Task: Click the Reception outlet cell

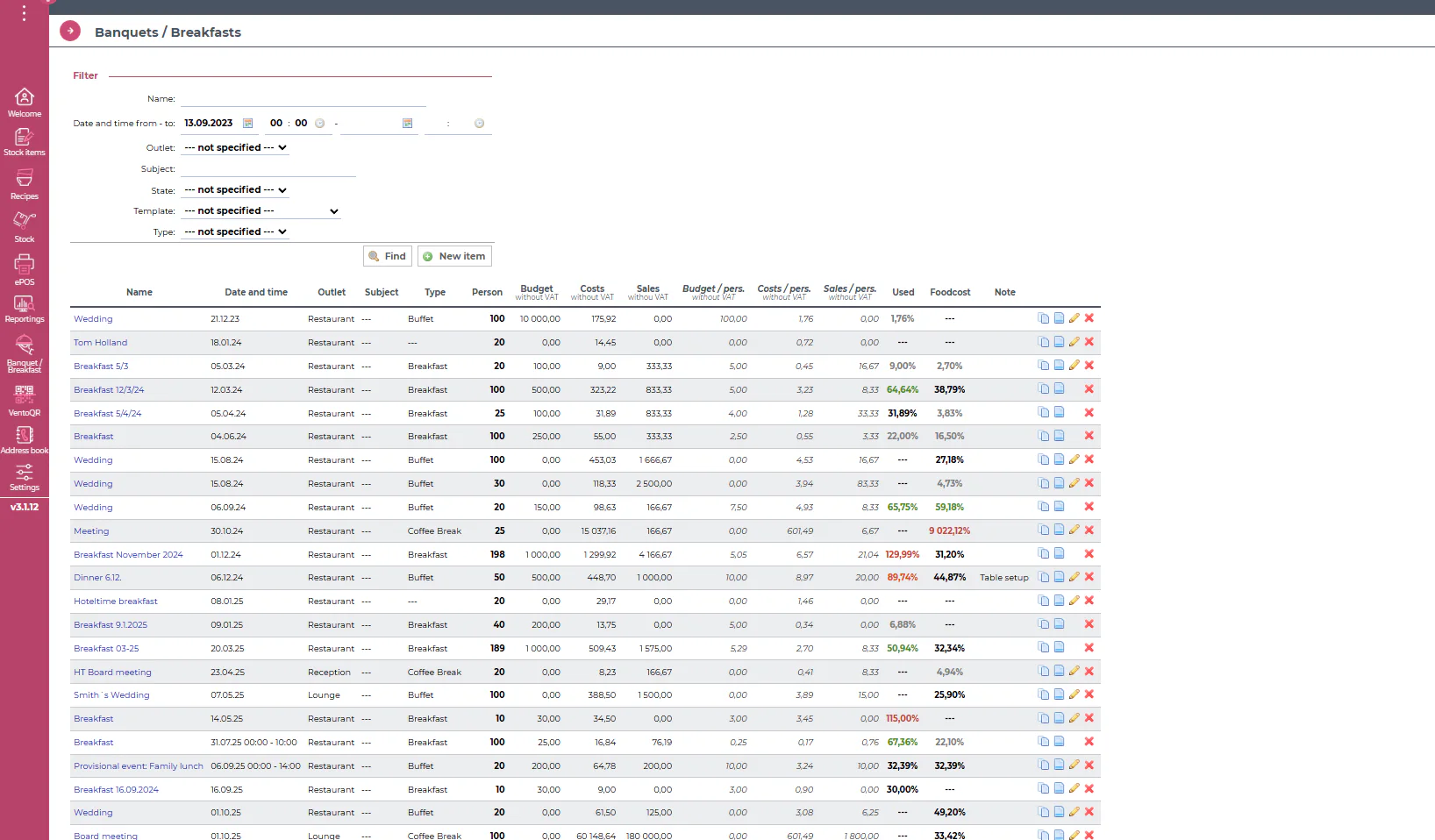Action: coord(329,673)
